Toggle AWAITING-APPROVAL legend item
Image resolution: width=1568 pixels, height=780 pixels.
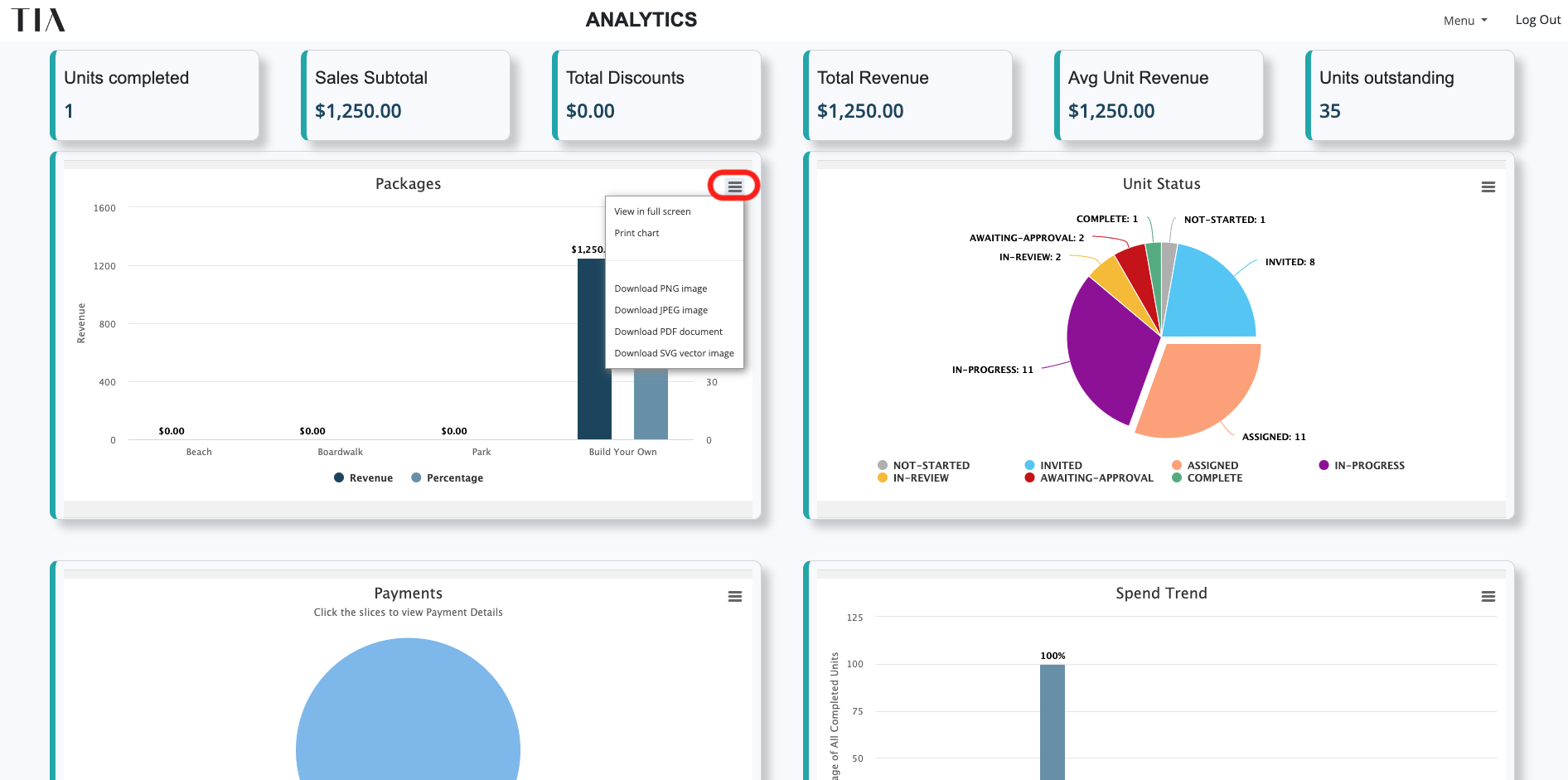(1089, 477)
